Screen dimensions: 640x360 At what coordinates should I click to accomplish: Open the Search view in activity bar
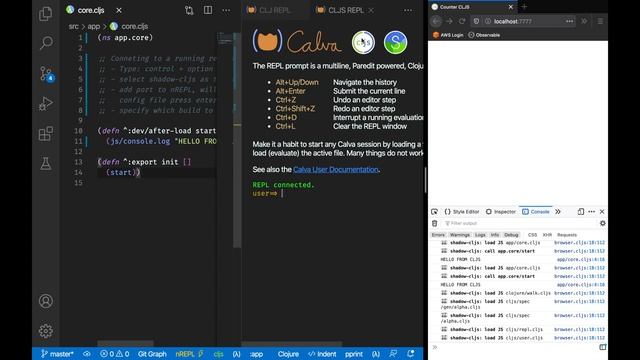click(46, 42)
